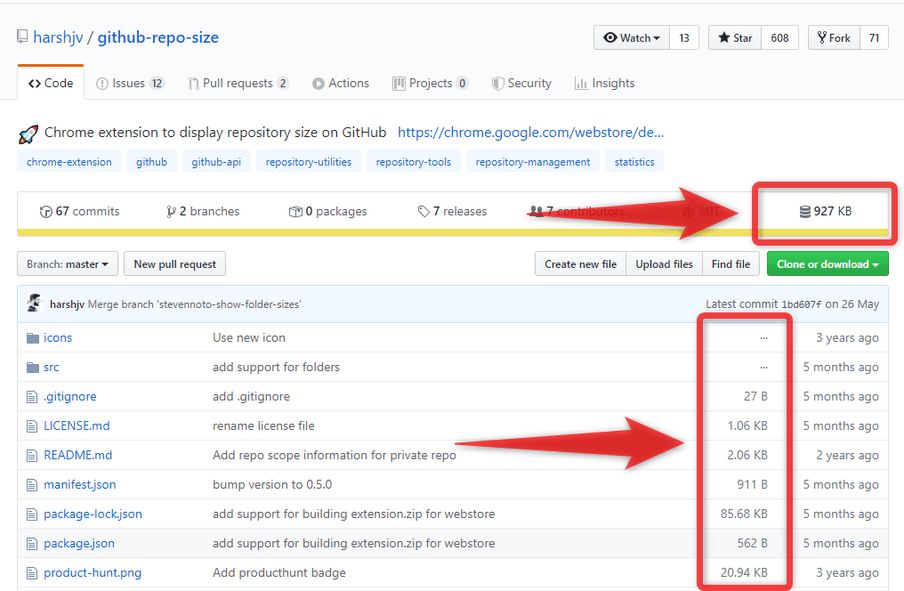
Task: Open the github-api topic tag
Action: point(216,162)
